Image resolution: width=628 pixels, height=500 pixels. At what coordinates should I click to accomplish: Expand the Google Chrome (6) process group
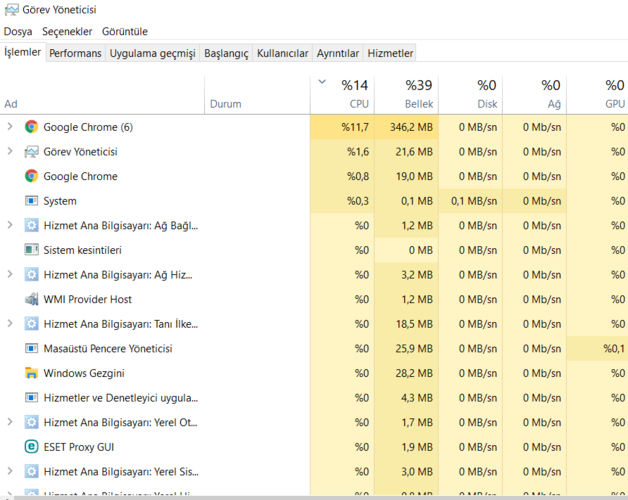pos(10,127)
